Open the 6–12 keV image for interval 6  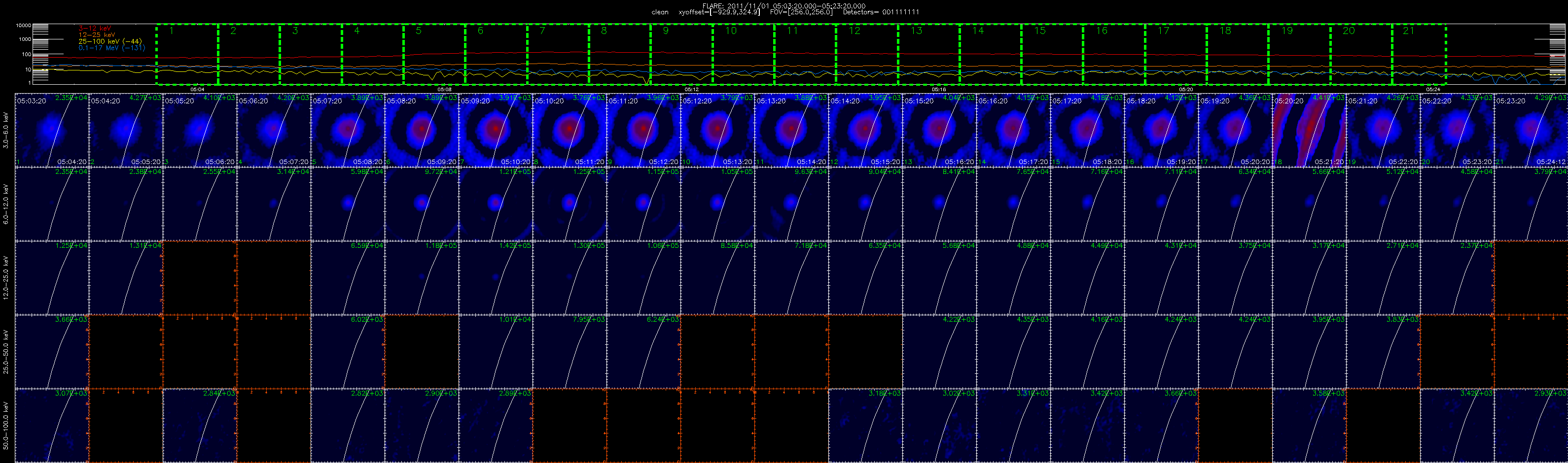[422, 204]
